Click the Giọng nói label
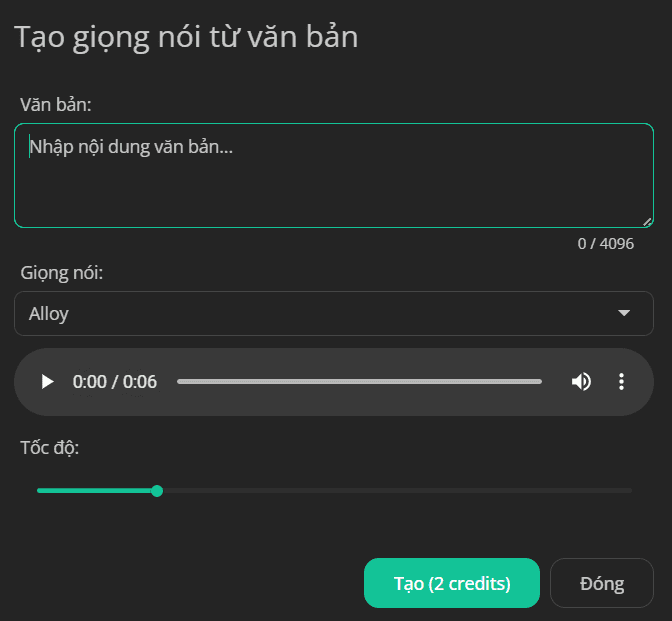 coord(62,273)
